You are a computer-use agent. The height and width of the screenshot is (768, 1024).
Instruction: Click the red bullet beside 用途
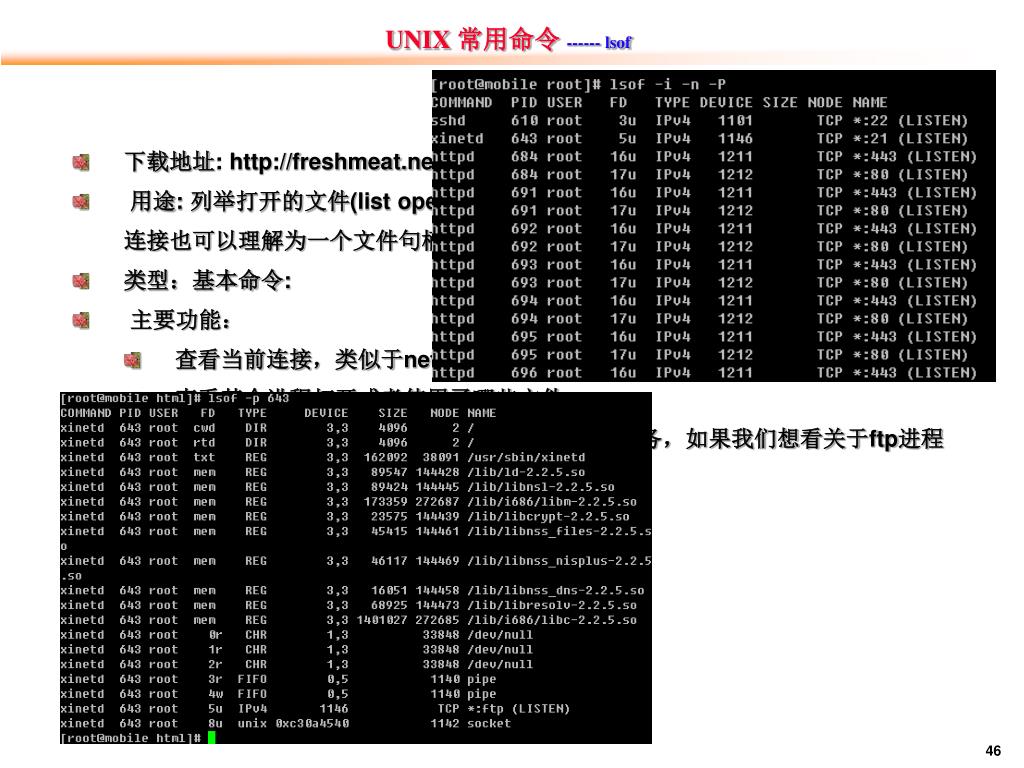(x=81, y=202)
